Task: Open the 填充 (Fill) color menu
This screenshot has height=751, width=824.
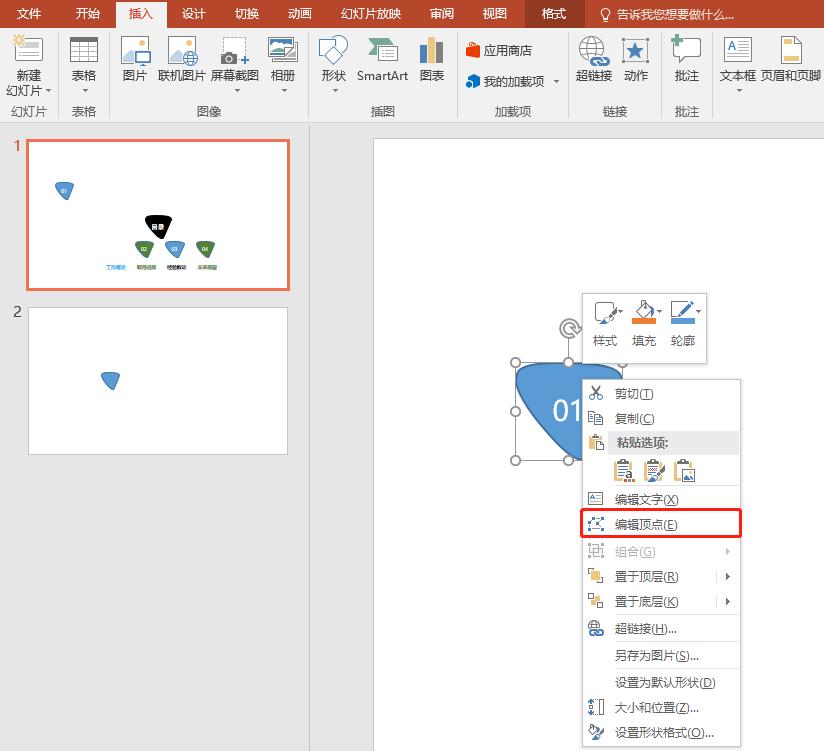Action: point(645,325)
